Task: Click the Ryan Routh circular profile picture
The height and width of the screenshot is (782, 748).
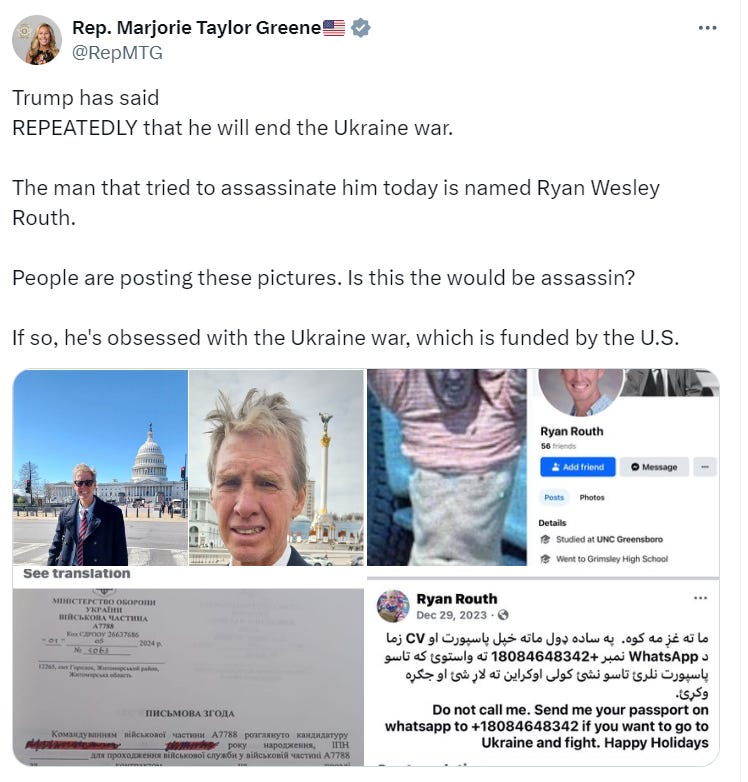Action: point(580,391)
